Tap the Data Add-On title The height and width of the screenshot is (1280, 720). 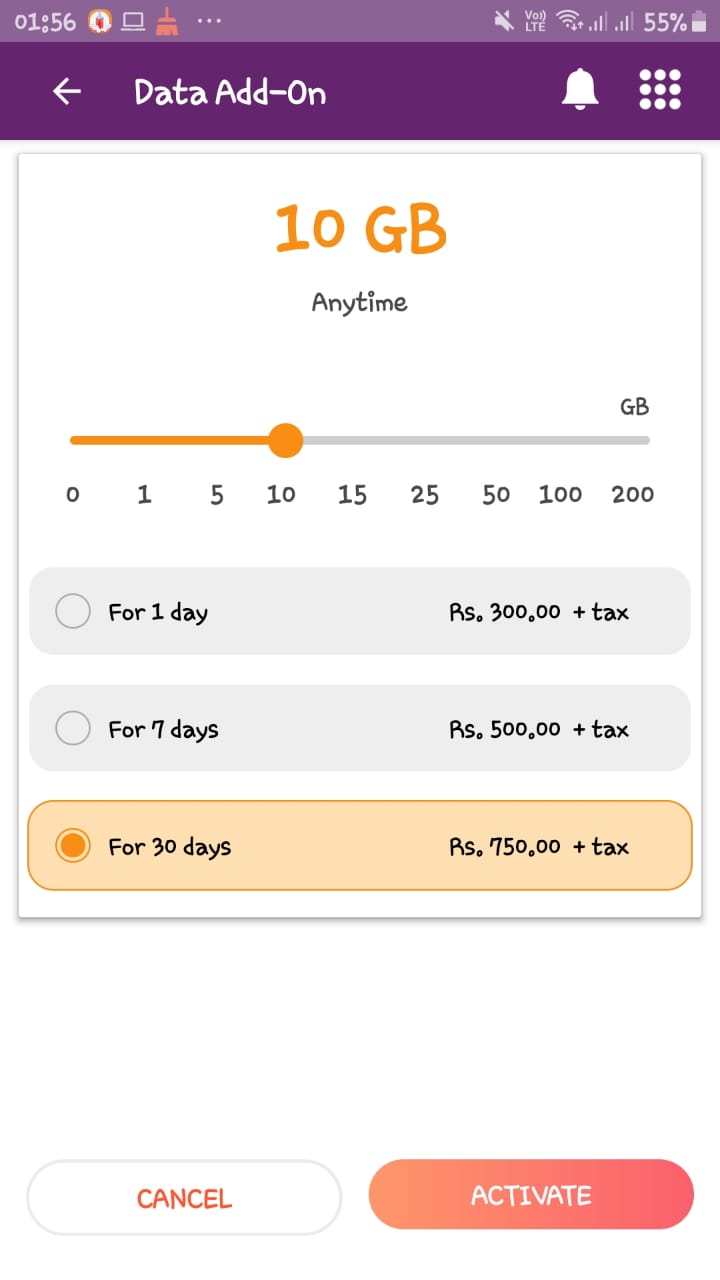(230, 92)
